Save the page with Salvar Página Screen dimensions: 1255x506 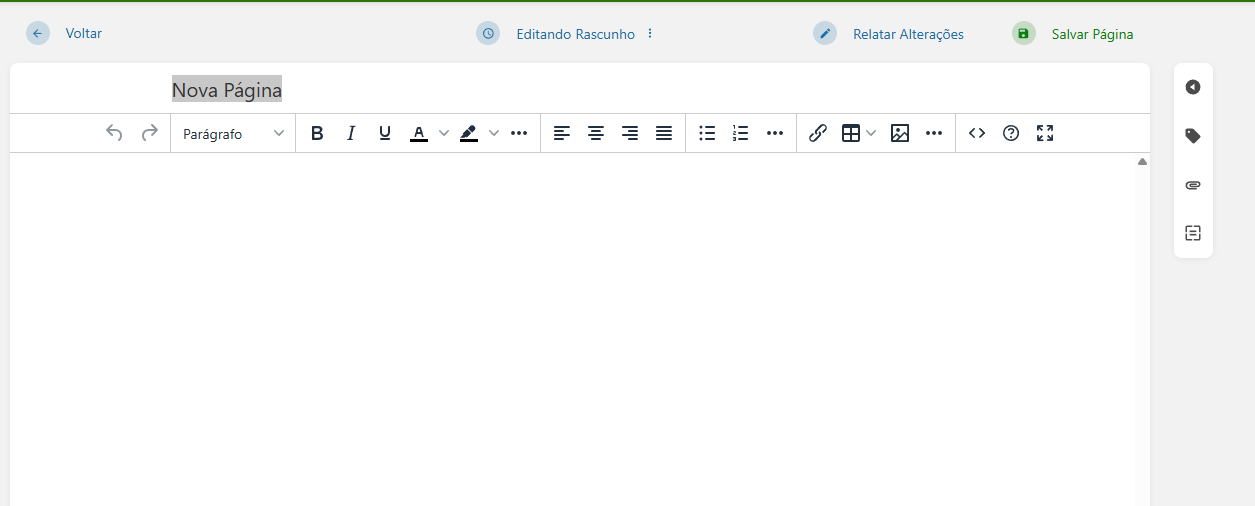click(x=1092, y=34)
